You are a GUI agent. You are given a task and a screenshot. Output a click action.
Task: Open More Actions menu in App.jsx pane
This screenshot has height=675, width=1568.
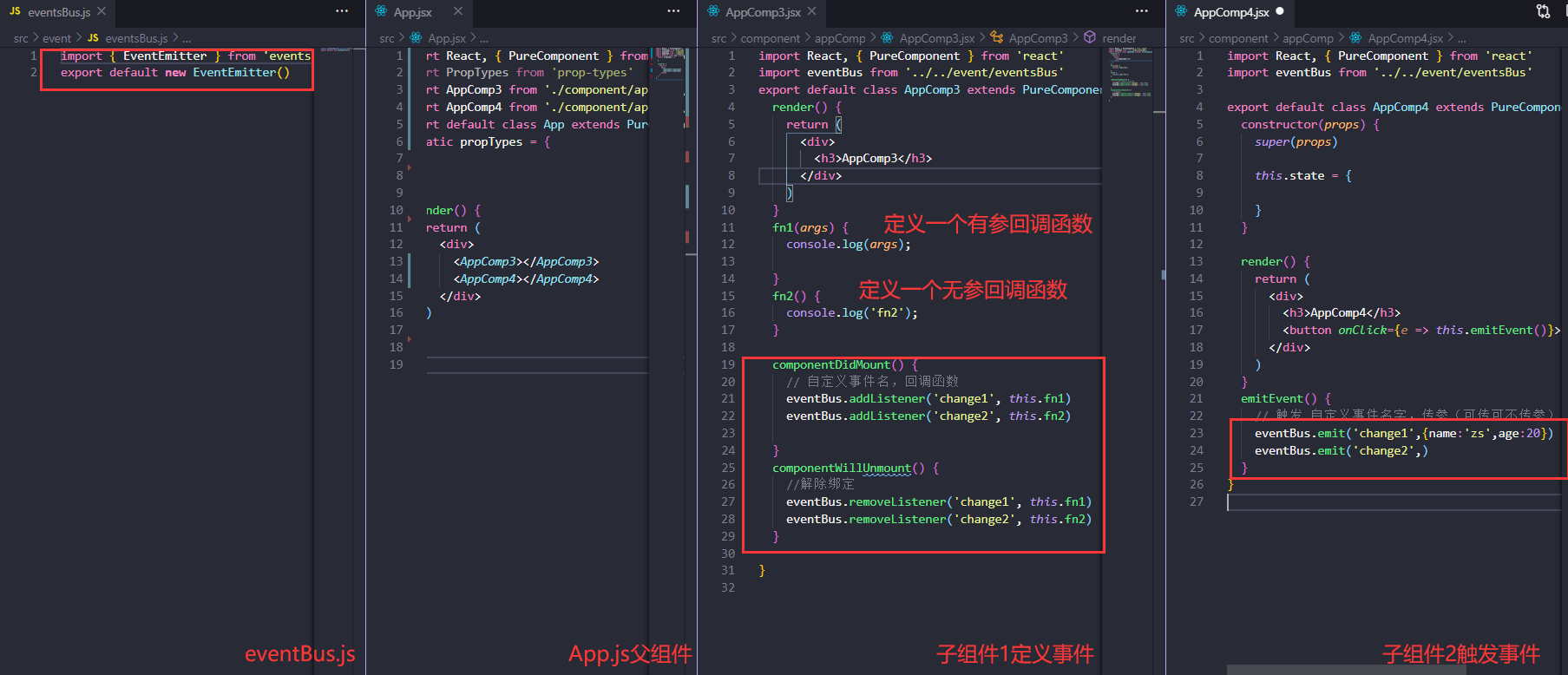coord(673,11)
